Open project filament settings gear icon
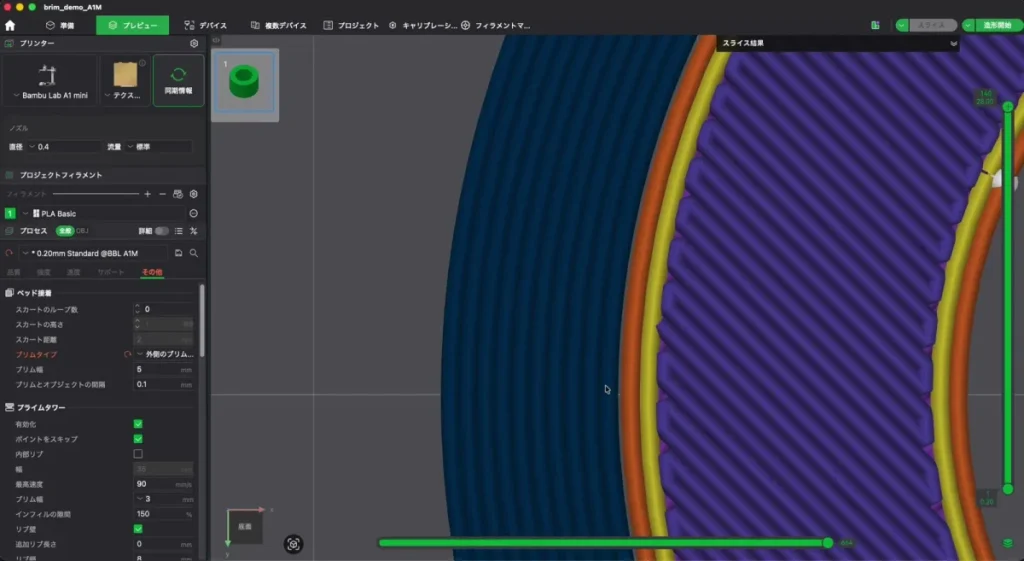This screenshot has width=1024, height=561. click(x=193, y=194)
